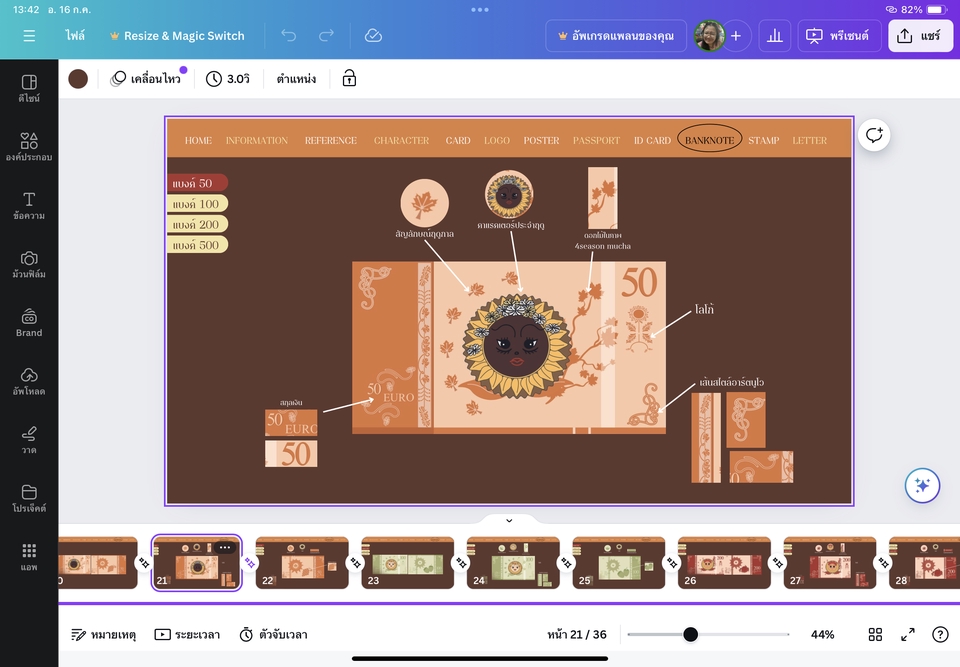Toggle the page lock icon

(349, 78)
